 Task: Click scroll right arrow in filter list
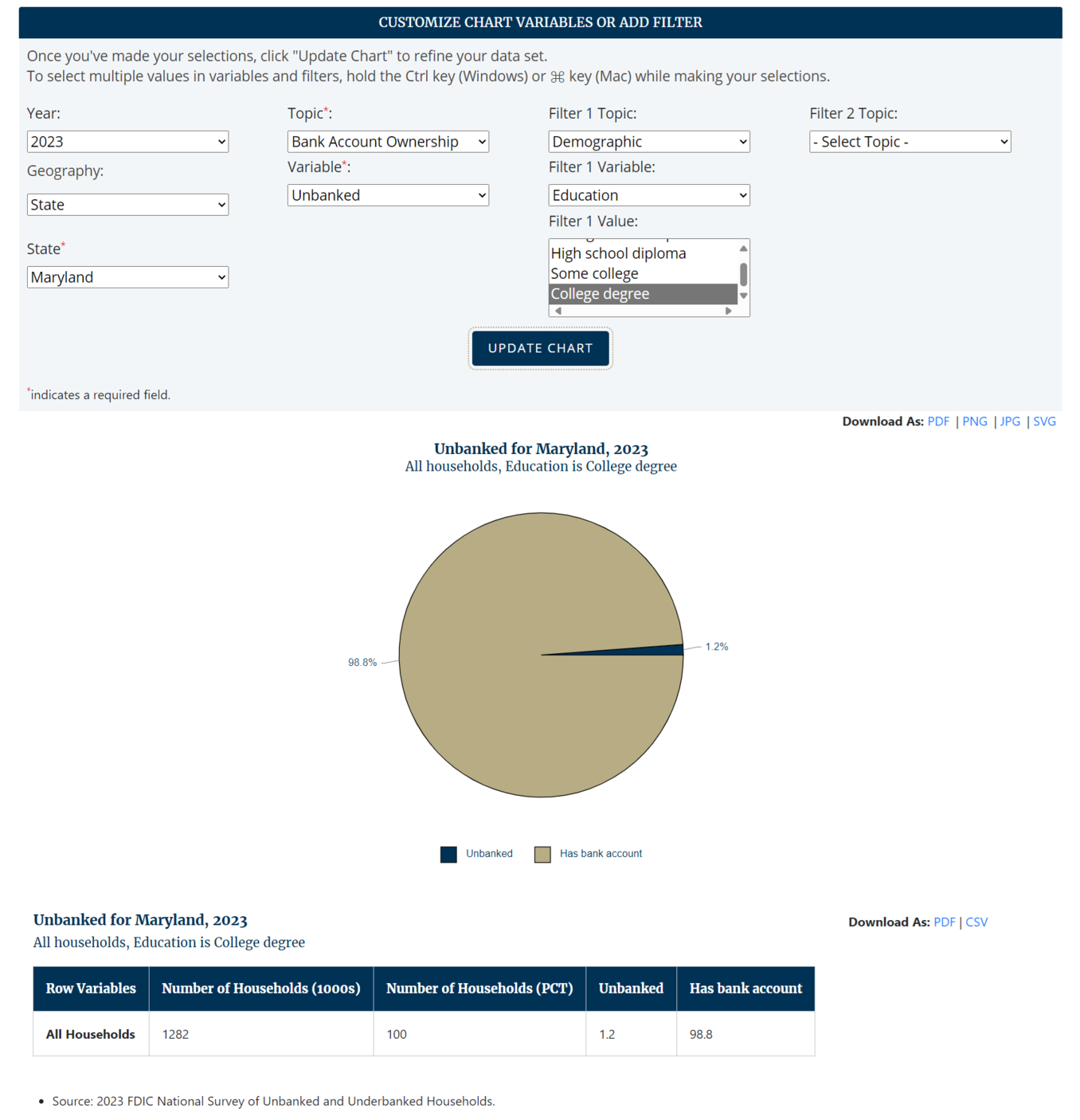coord(728,311)
